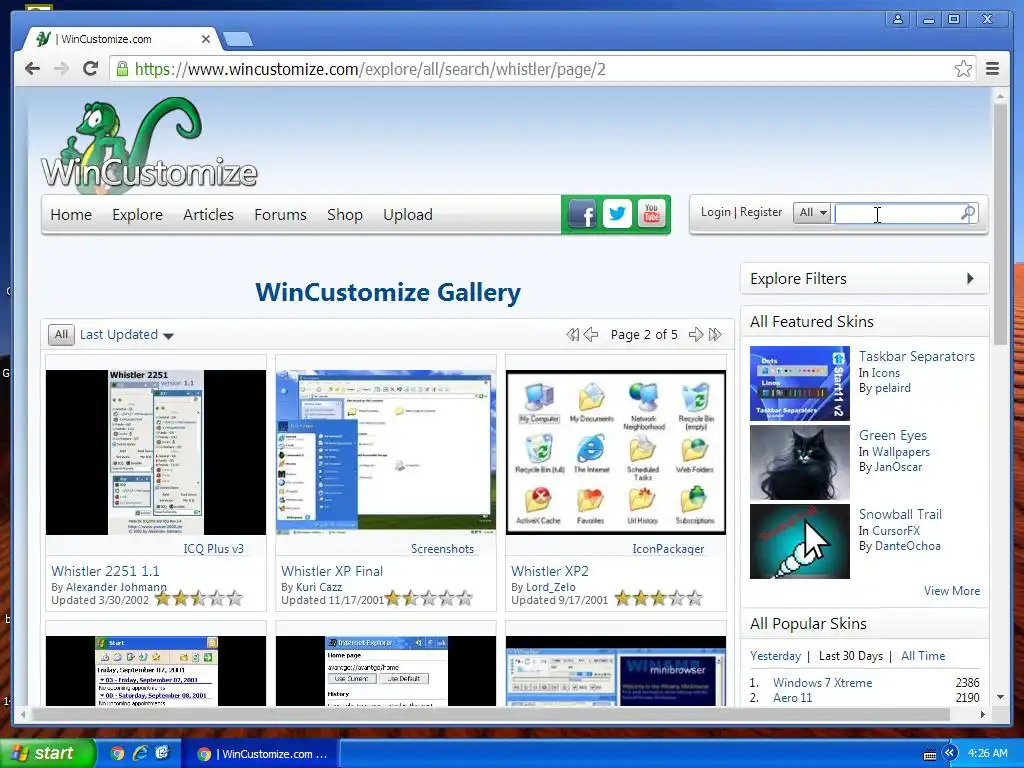
Task: Open Green Eyes wallpaper thumbnail
Action: click(799, 462)
